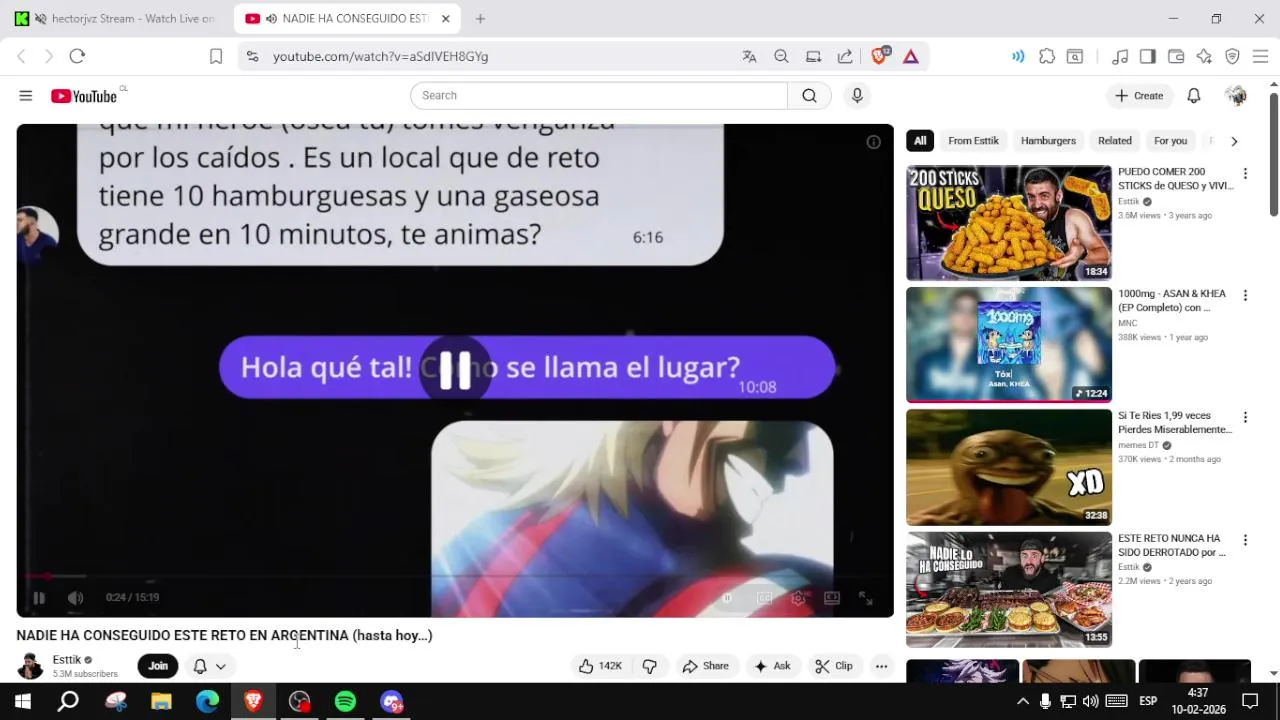Open media control music note icon

coord(1120,56)
